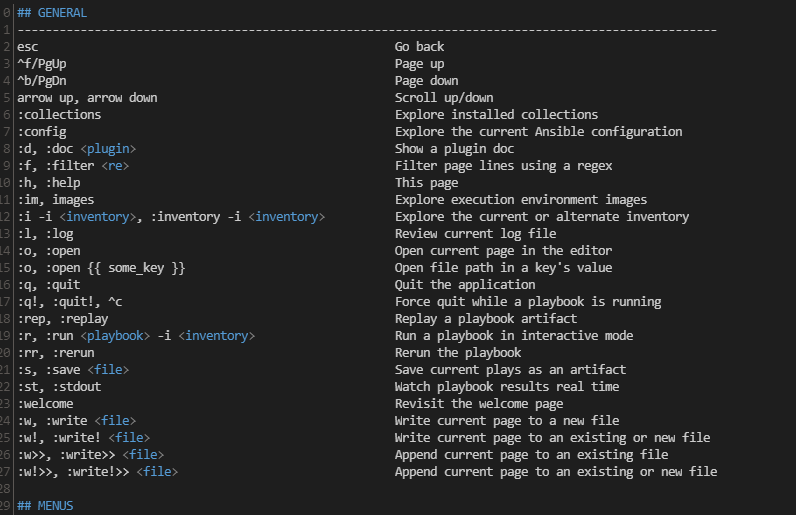Click 'Explore execution environment images'
This screenshot has width=796, height=515.
[521, 200]
